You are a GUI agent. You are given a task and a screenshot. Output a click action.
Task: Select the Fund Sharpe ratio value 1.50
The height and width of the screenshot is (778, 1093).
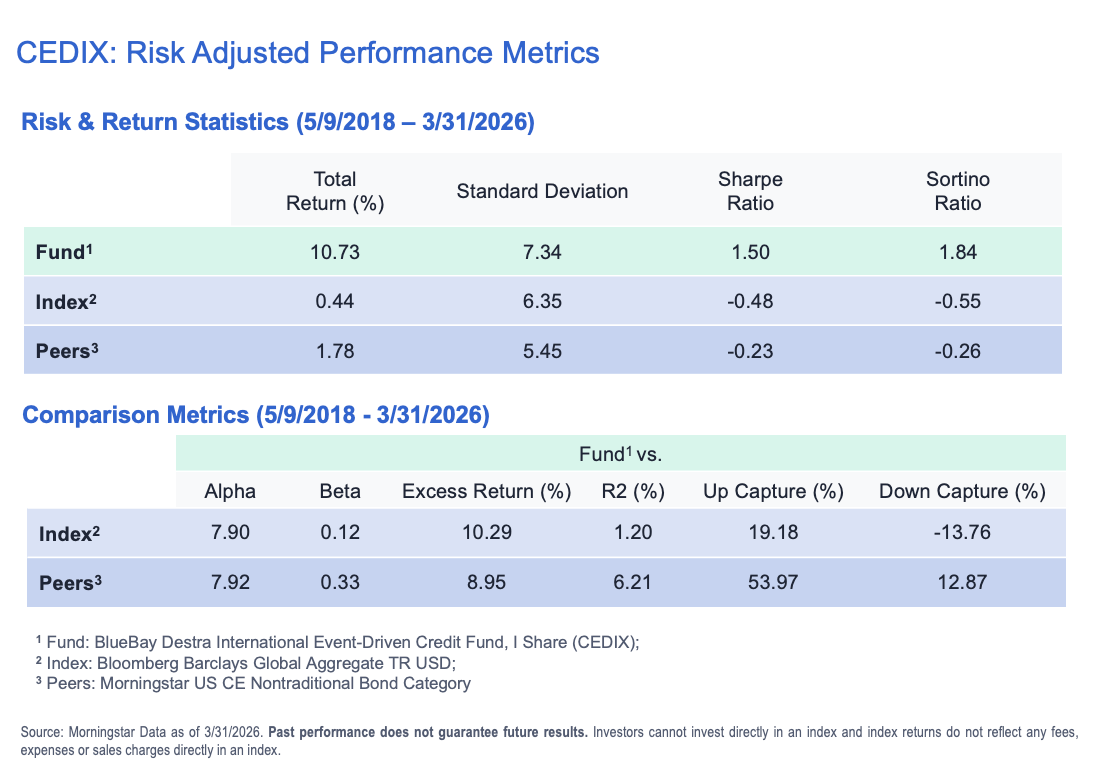click(750, 252)
